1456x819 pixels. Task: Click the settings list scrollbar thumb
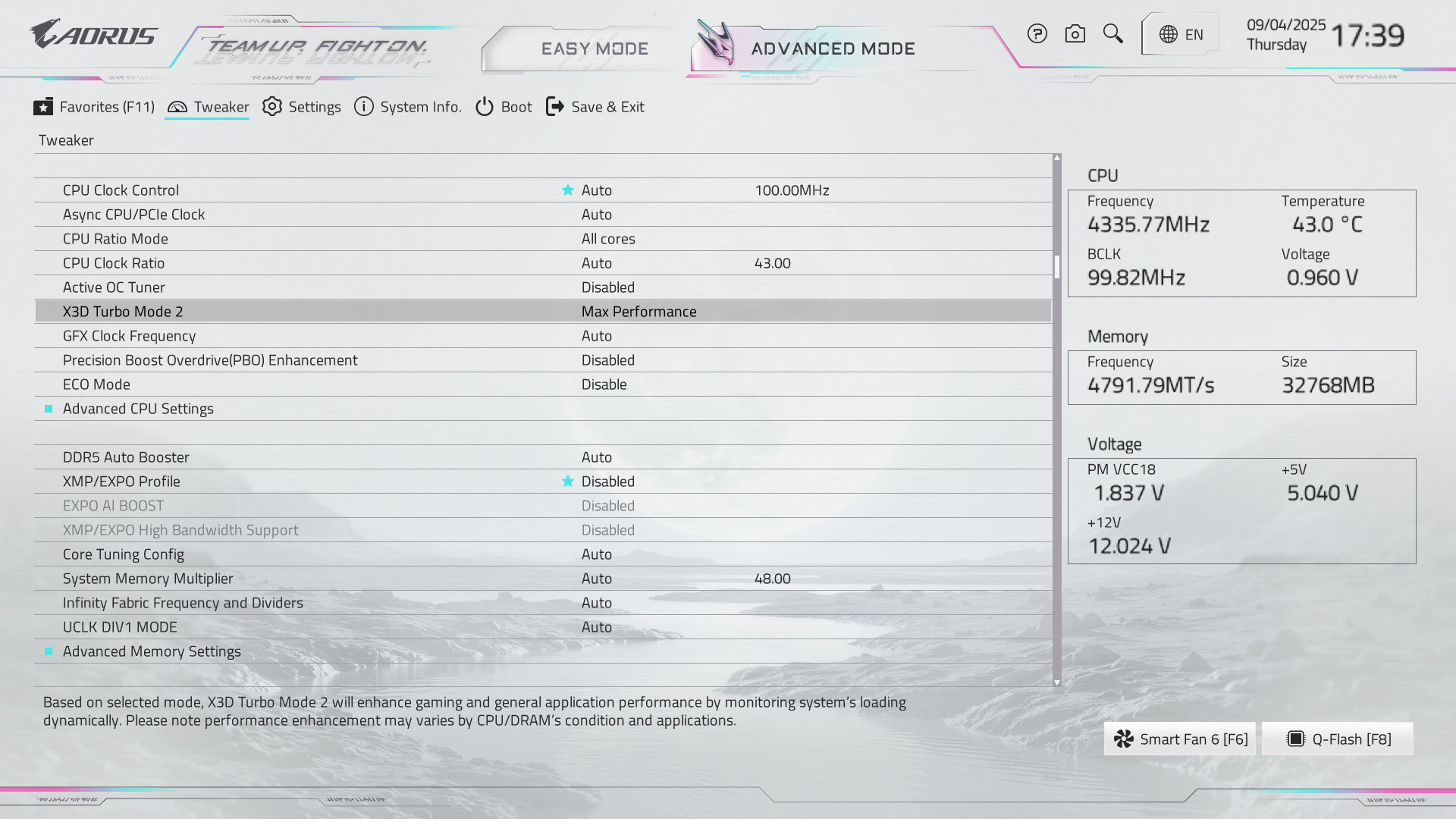point(1056,266)
